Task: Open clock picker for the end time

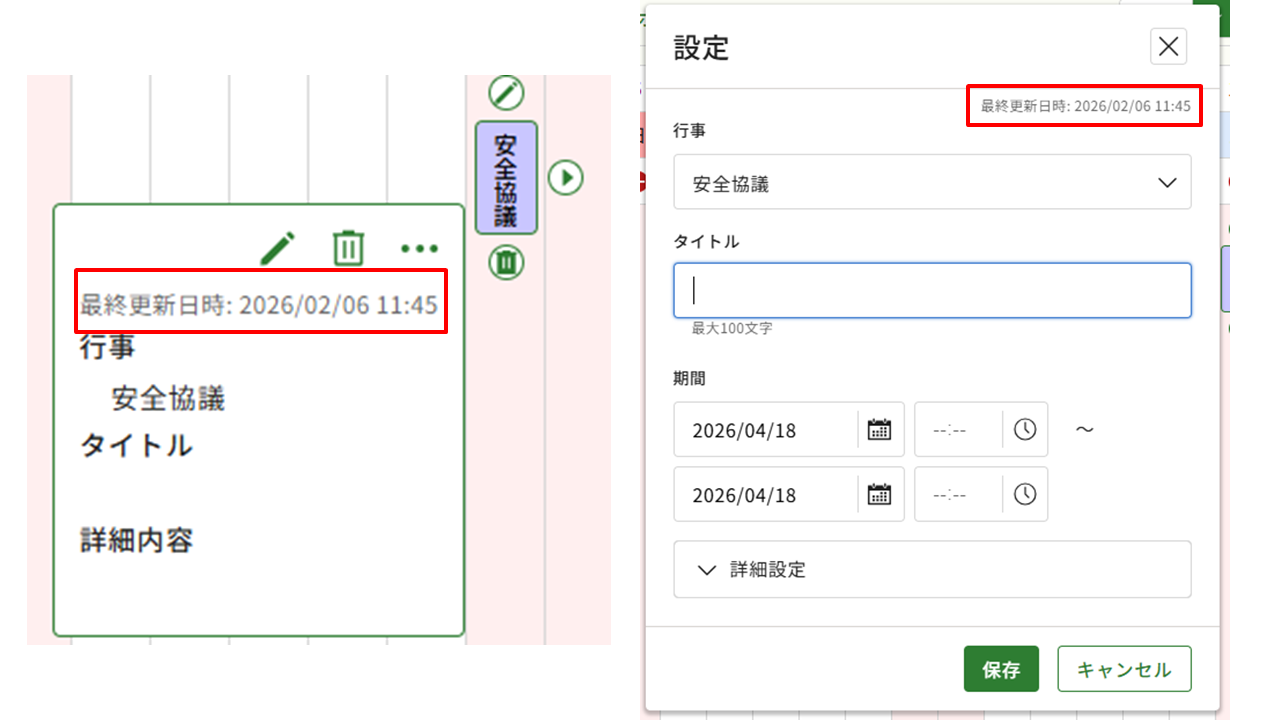Action: (x=1025, y=495)
